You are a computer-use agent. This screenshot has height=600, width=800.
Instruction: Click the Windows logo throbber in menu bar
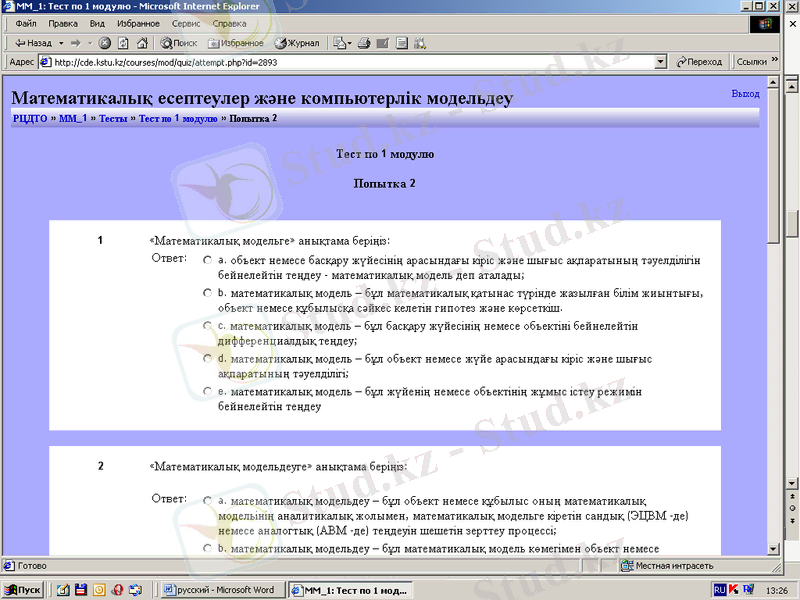765,23
